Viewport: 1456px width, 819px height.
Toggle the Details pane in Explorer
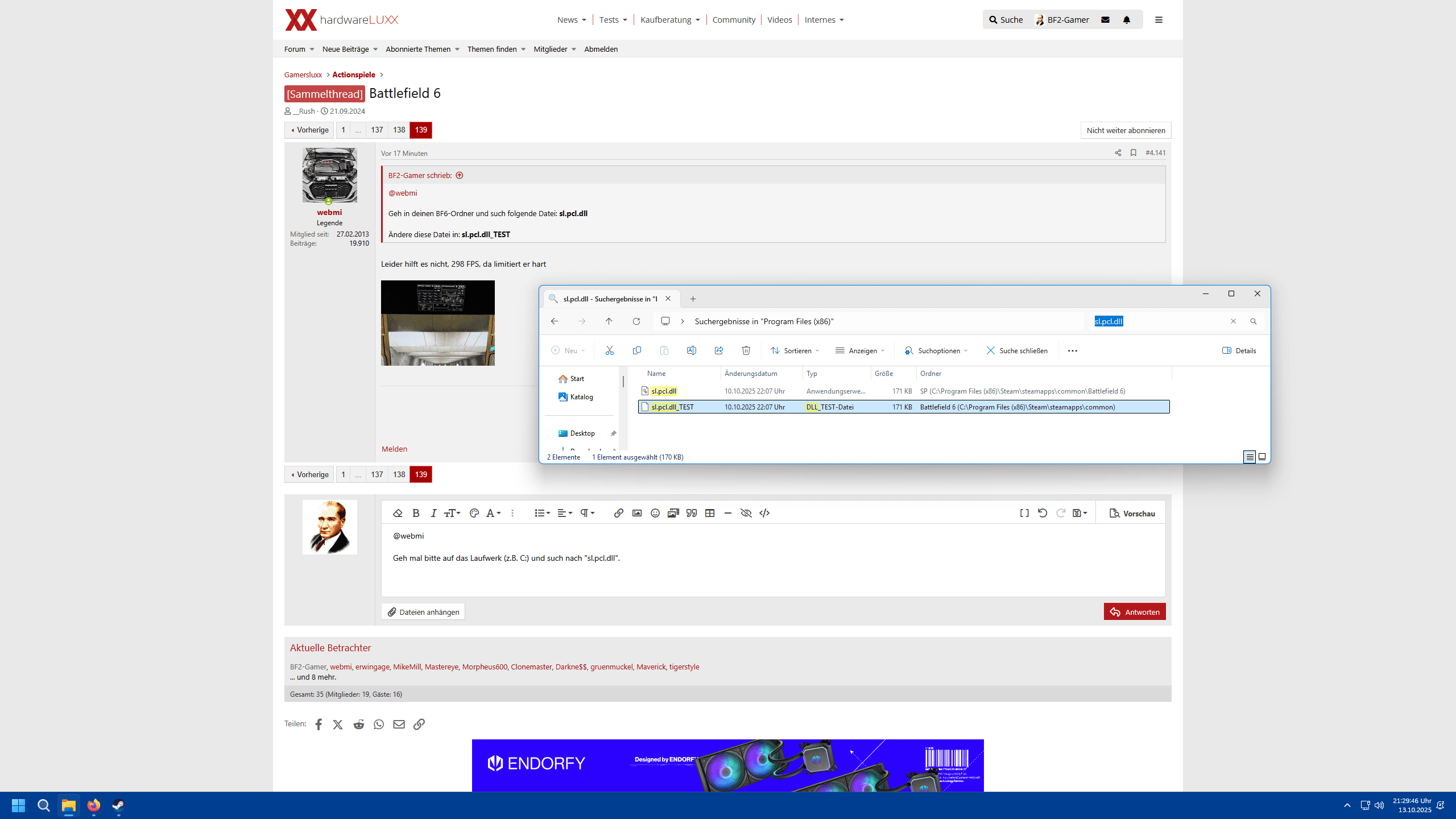pos(1239,350)
